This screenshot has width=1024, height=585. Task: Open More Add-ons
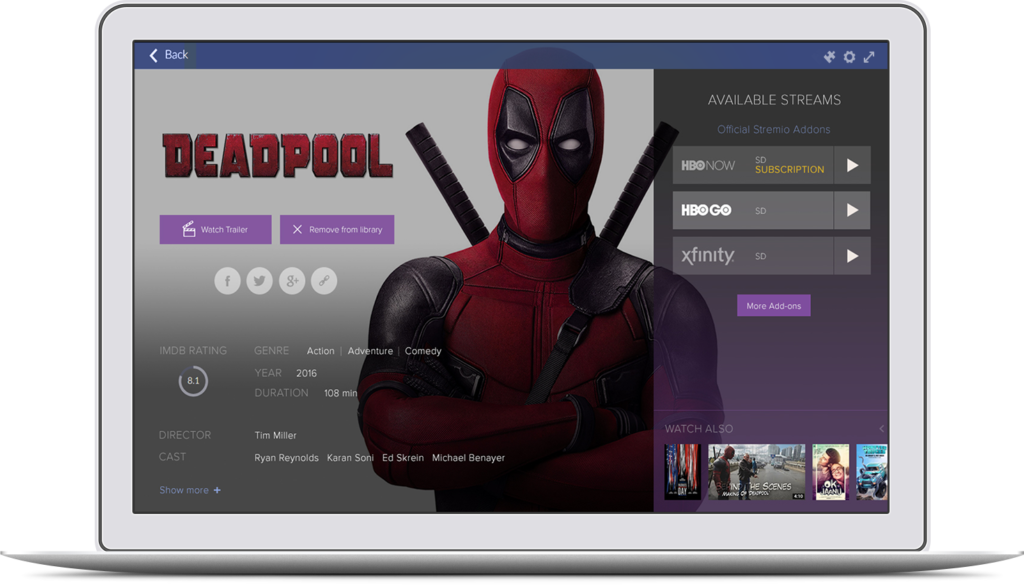pos(774,306)
